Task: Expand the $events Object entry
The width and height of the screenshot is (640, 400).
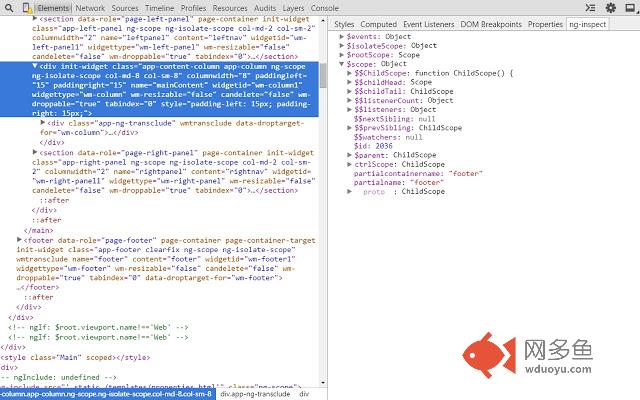Action: 342,36
